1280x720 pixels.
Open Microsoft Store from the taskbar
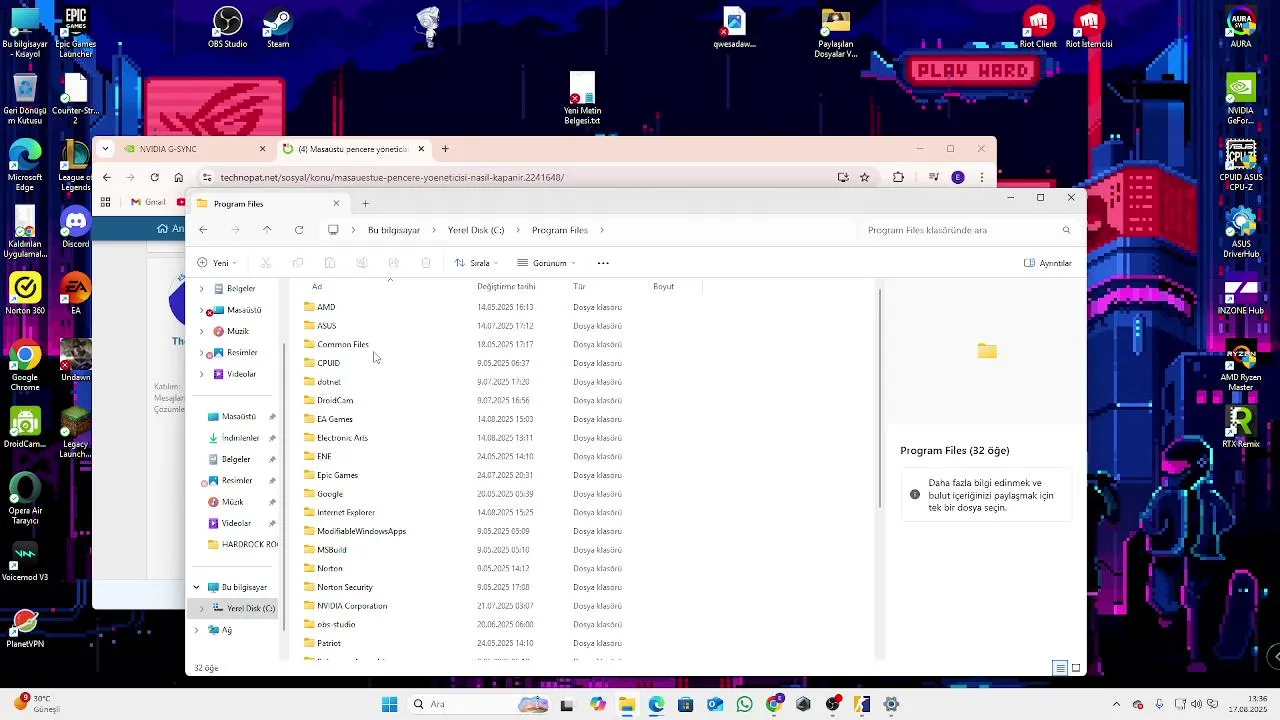685,704
